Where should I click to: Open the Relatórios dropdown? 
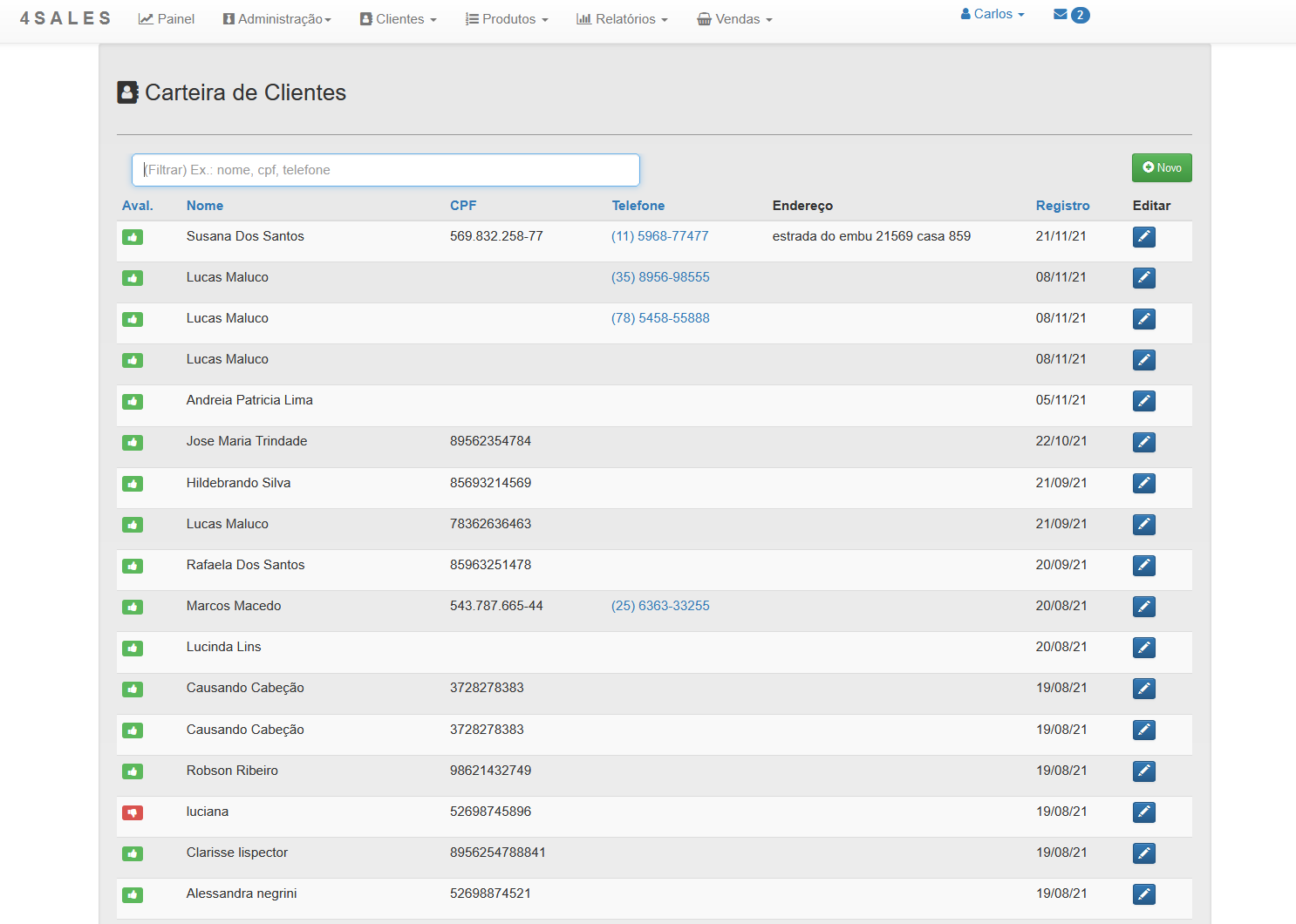pos(622,19)
